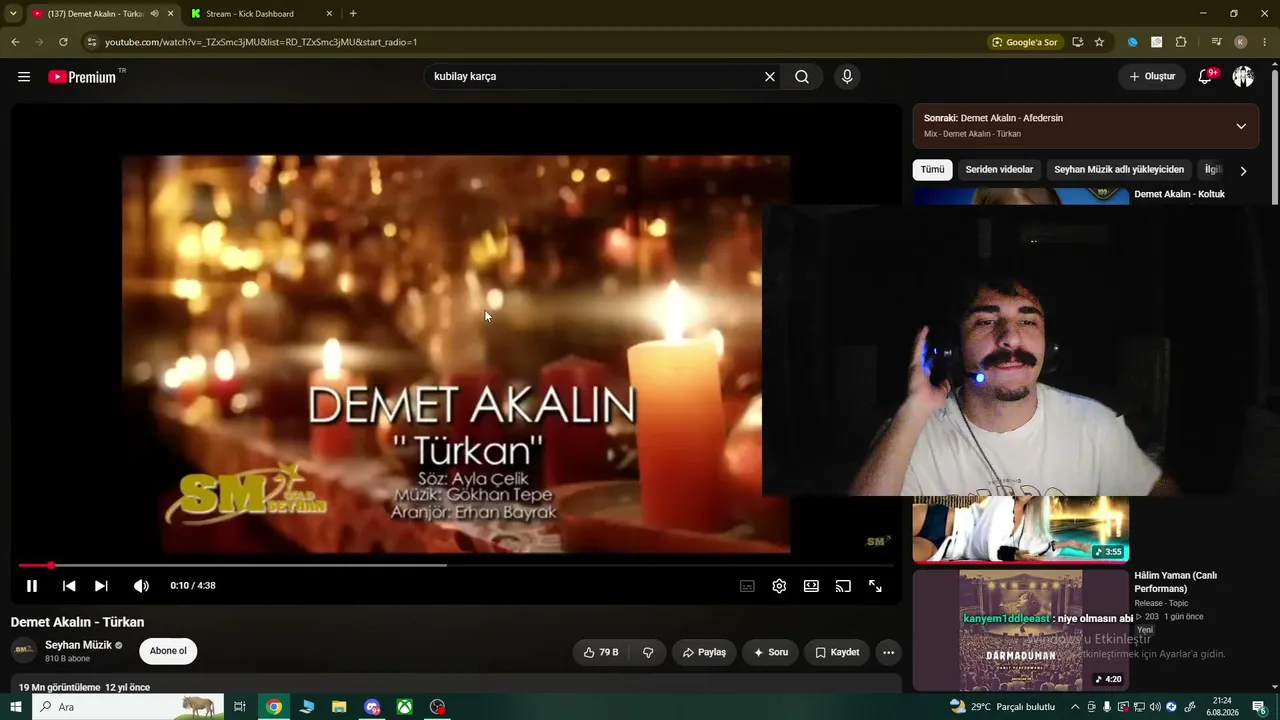Open the Hâlim Yaman video thumbnail
This screenshot has width=1280, height=720.
[x=1021, y=630]
